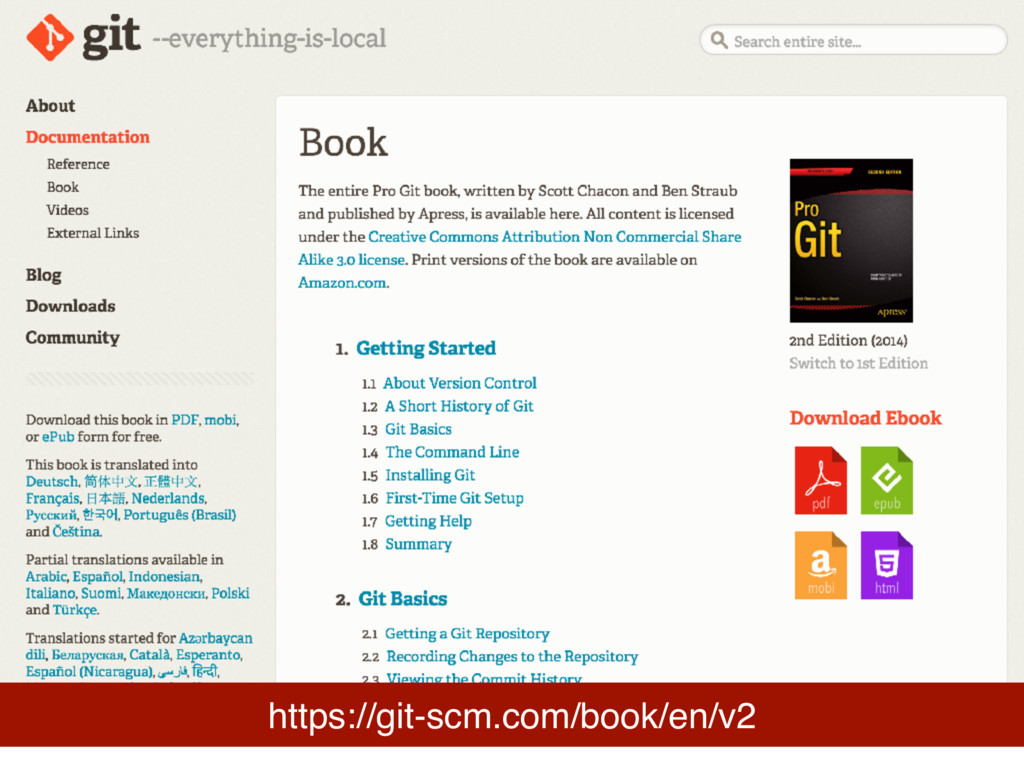
Task: Open A Short History of Git
Action: point(459,406)
